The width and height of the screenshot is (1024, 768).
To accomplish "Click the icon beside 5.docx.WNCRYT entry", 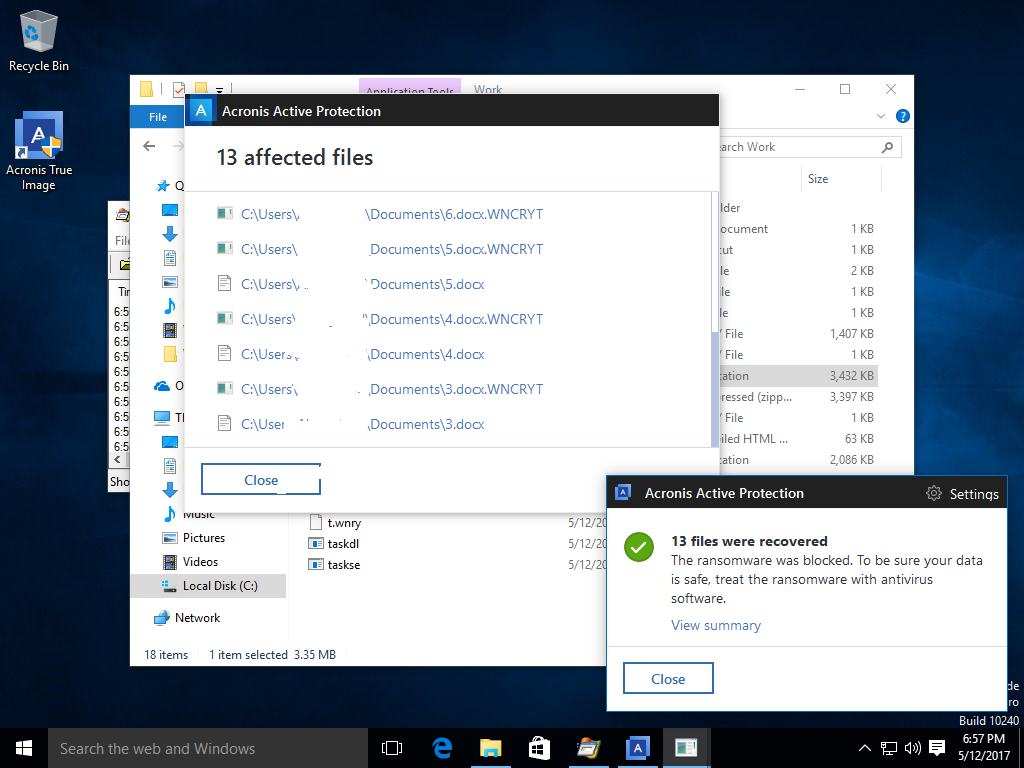I will tap(225, 249).
